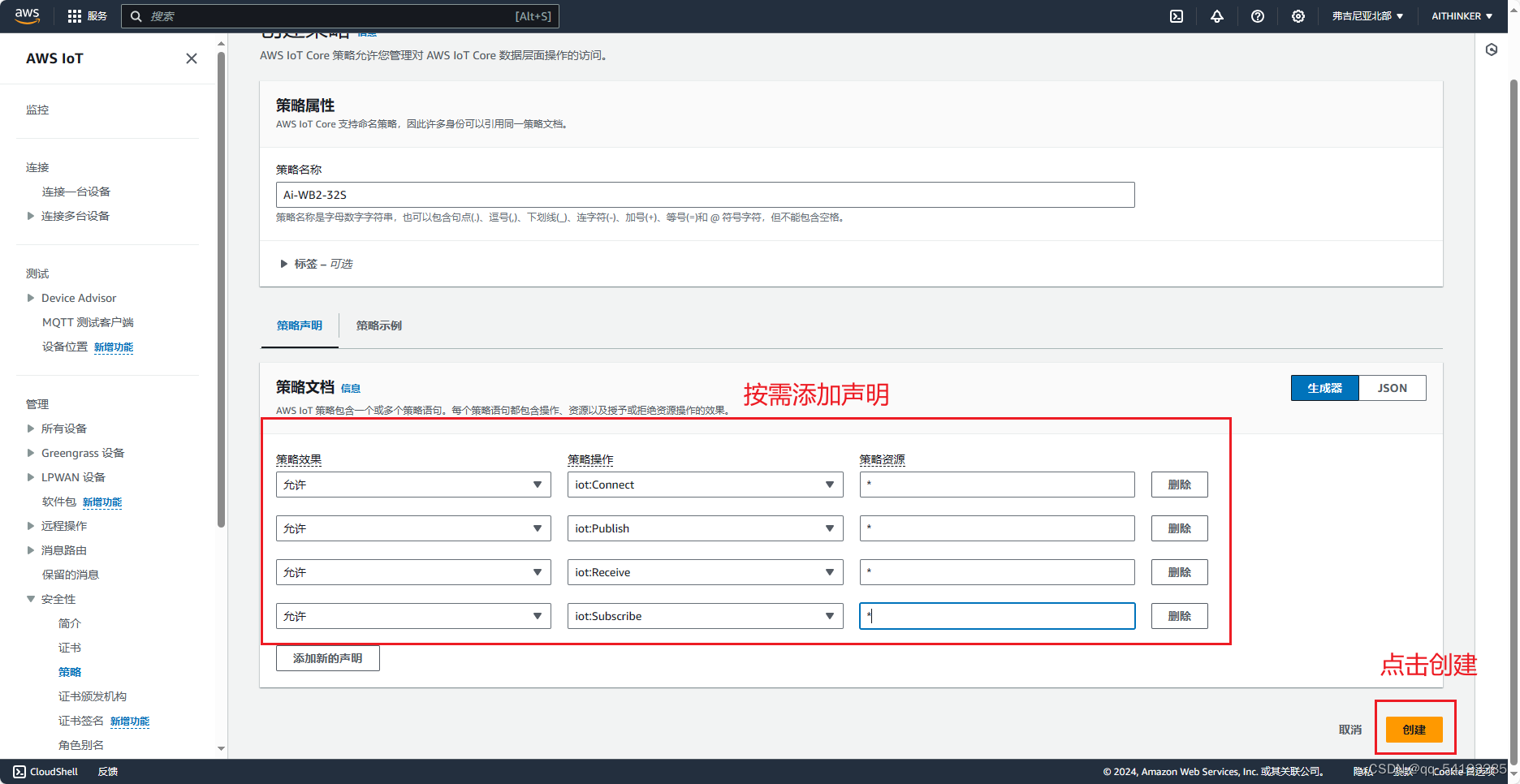Open 策略效果 dropdown in iot:Connect row
Screen dimensions: 1520x784
pos(413,485)
